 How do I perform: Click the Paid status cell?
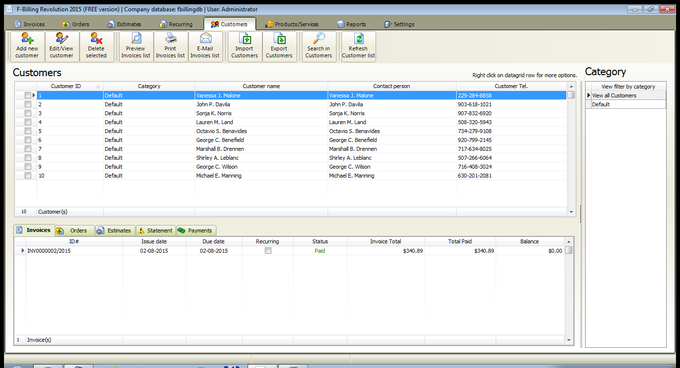(320, 251)
